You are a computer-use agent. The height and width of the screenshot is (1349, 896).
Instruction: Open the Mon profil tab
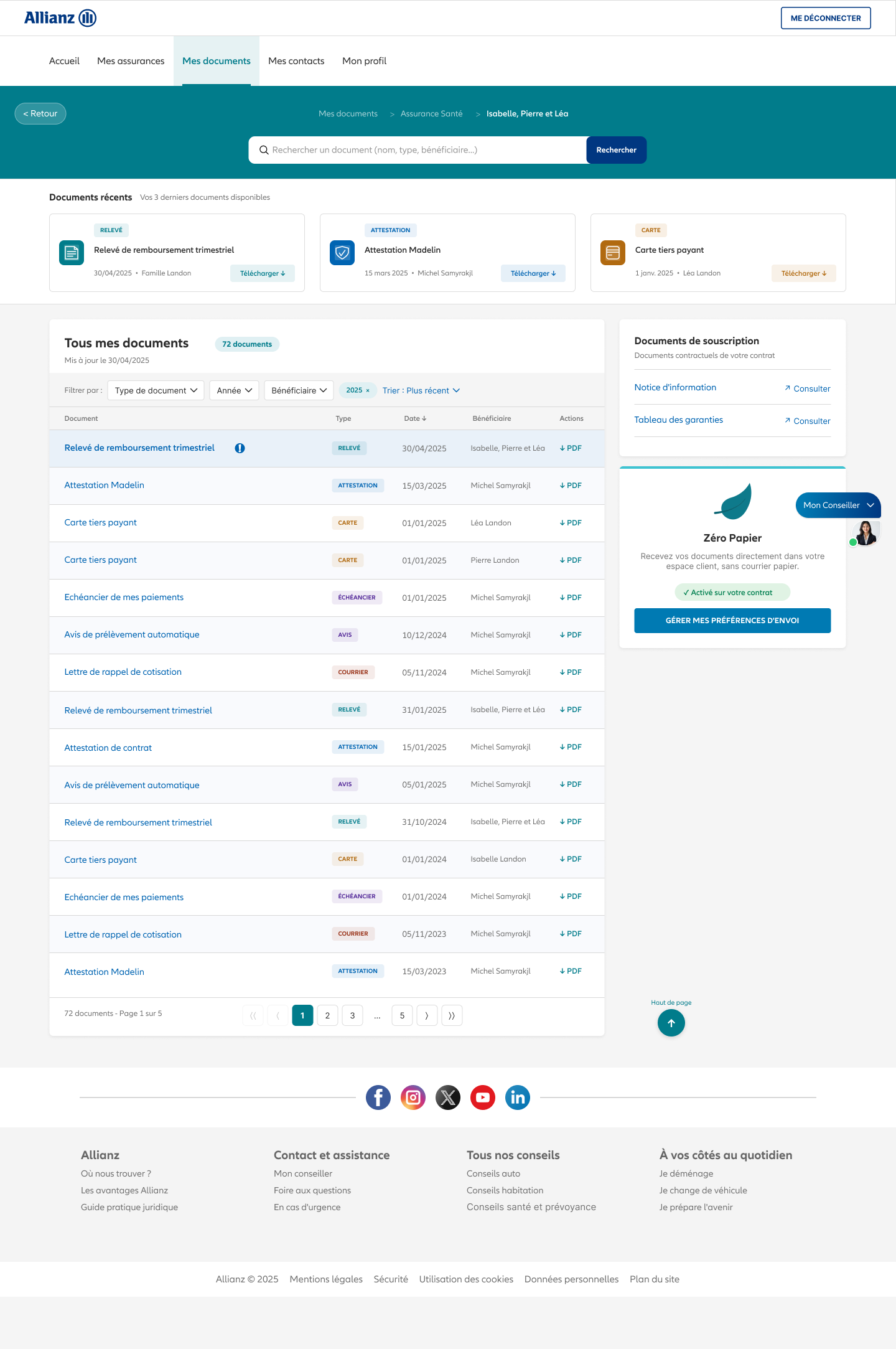point(365,61)
